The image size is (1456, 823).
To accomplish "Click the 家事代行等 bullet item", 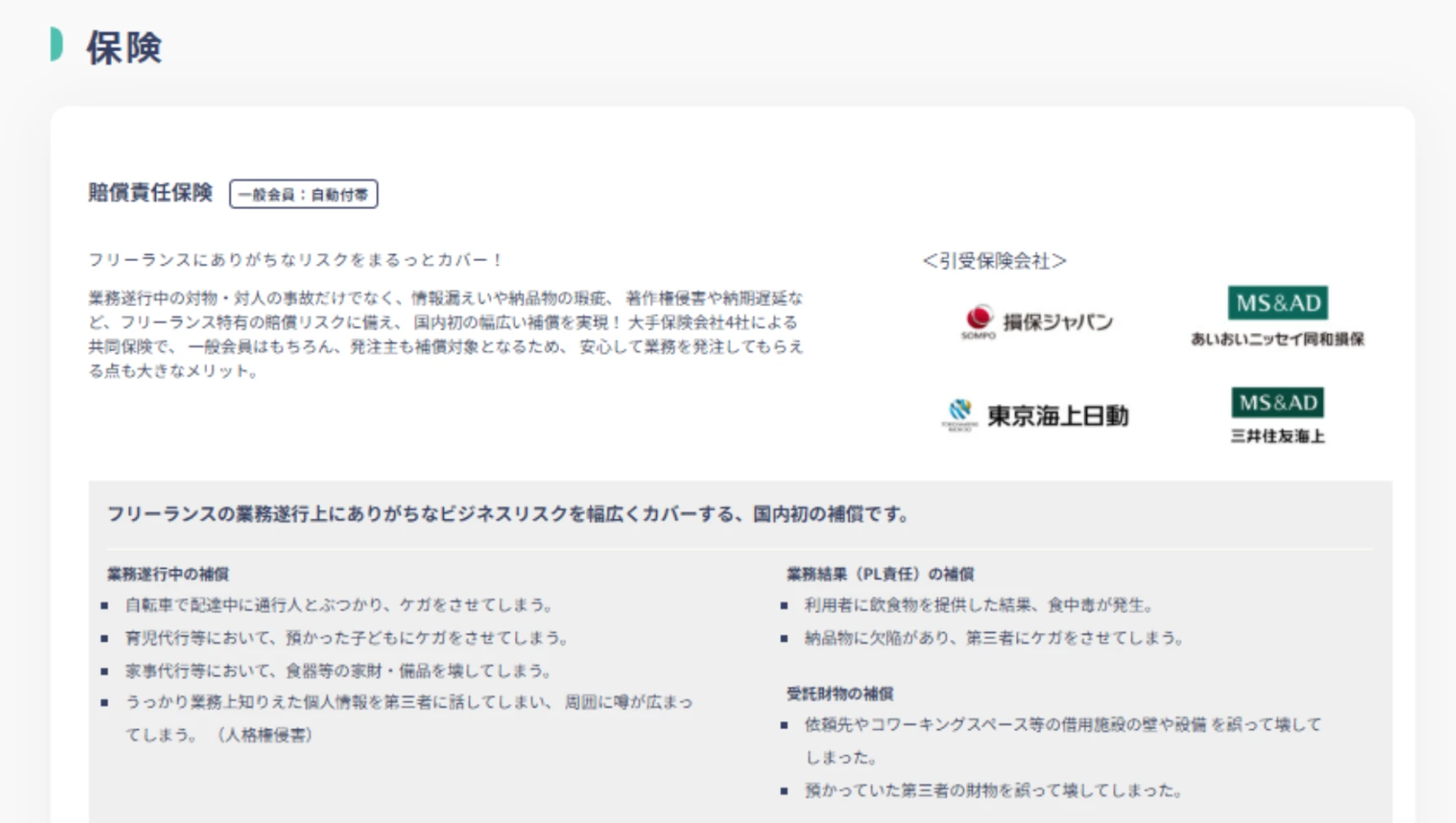I will (x=339, y=671).
